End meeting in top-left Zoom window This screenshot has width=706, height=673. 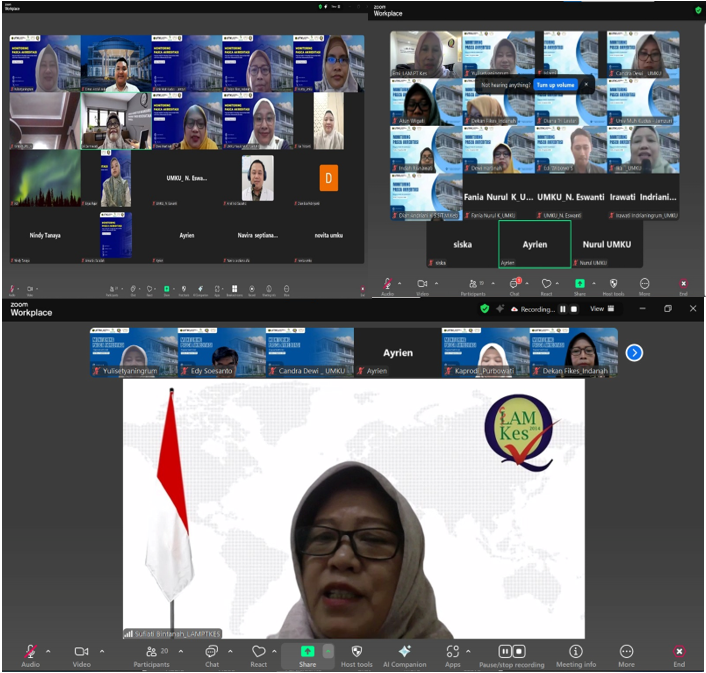pyautogui.click(x=362, y=290)
